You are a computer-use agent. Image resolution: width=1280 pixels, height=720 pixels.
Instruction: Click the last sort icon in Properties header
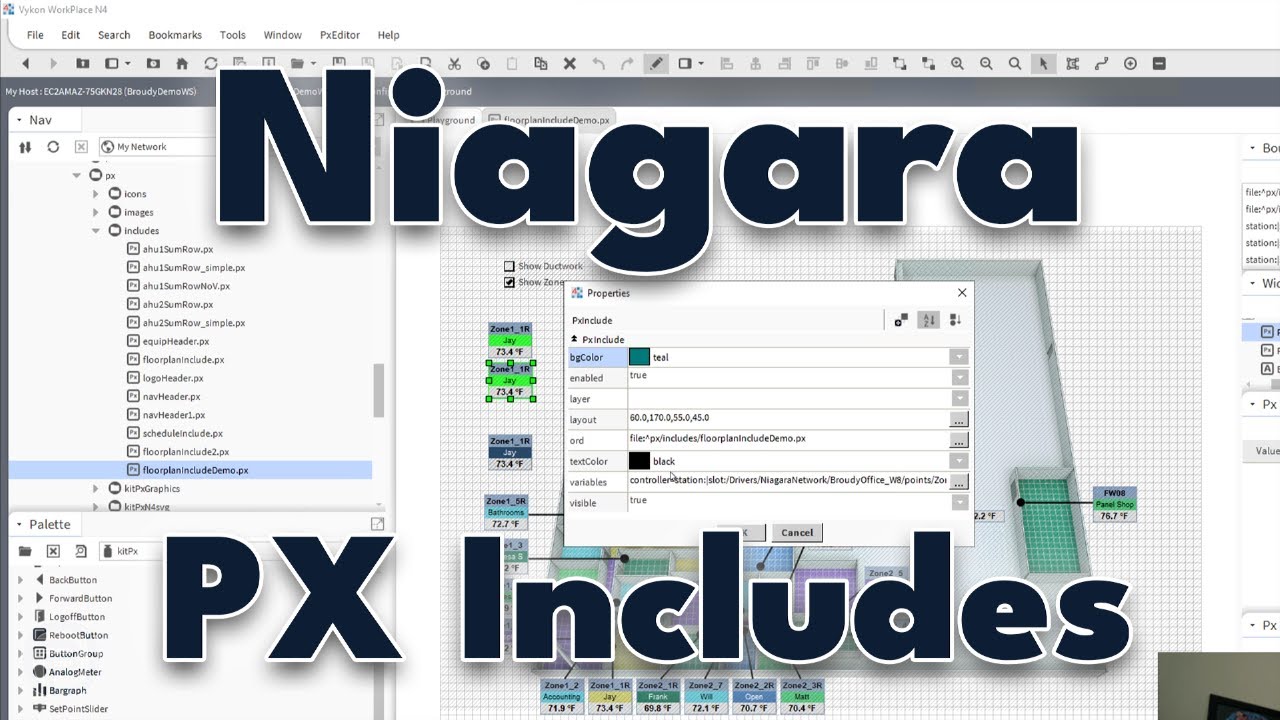point(955,320)
